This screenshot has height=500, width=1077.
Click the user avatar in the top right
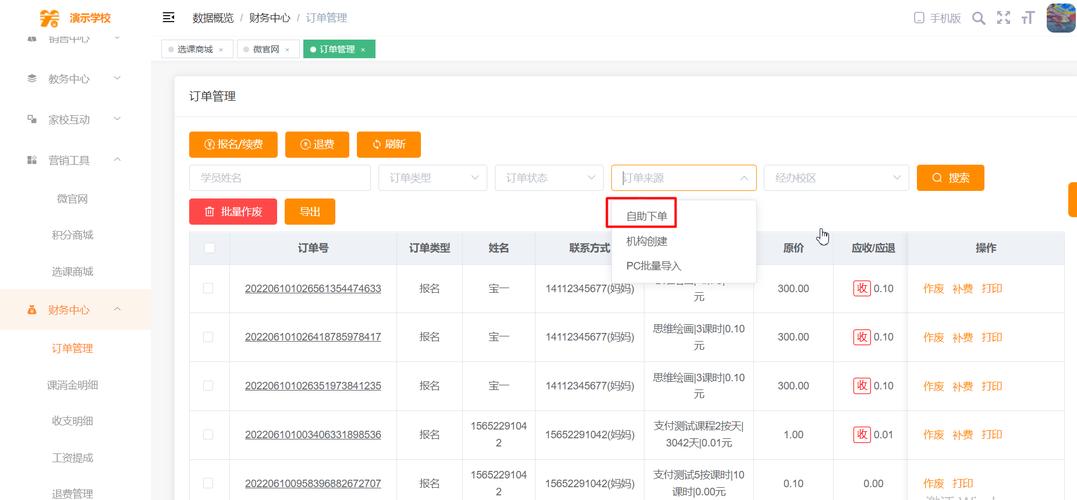[x=1060, y=18]
